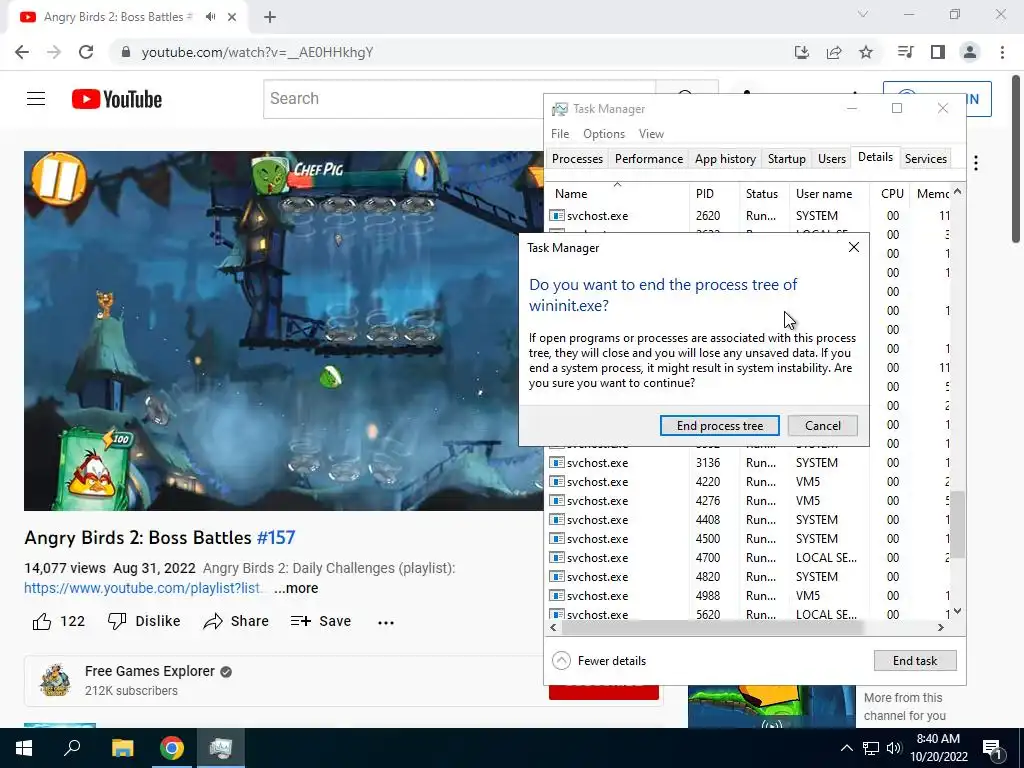Image resolution: width=1024 pixels, height=768 pixels.
Task: Click the YouTube search field
Action: point(459,99)
